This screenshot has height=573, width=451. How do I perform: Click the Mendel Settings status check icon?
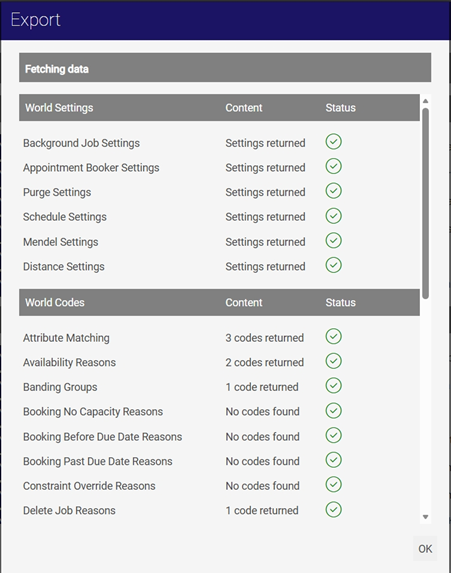click(x=333, y=241)
